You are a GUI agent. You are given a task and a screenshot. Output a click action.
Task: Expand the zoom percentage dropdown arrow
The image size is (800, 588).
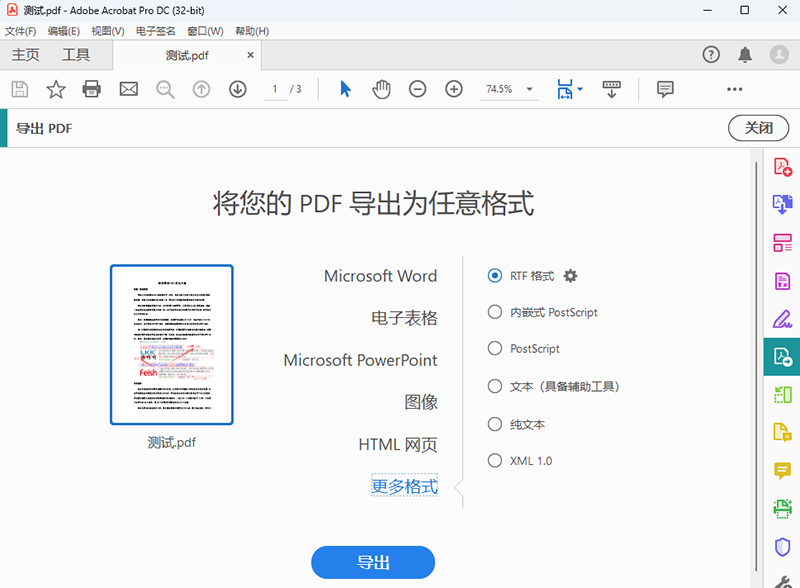tap(530, 89)
